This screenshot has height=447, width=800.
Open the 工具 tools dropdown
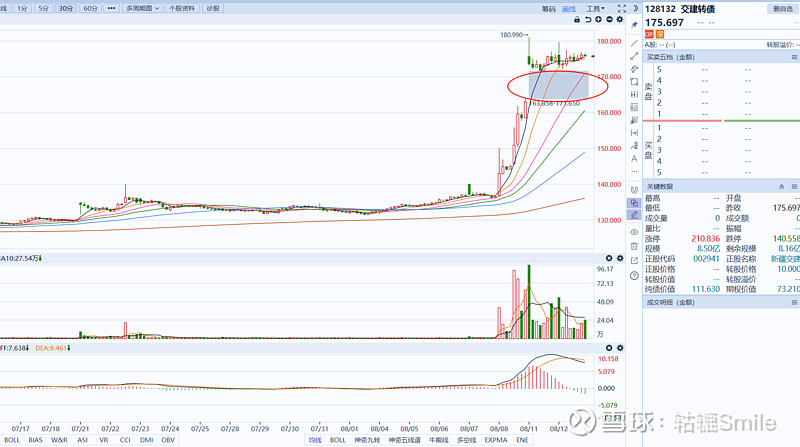point(596,8)
